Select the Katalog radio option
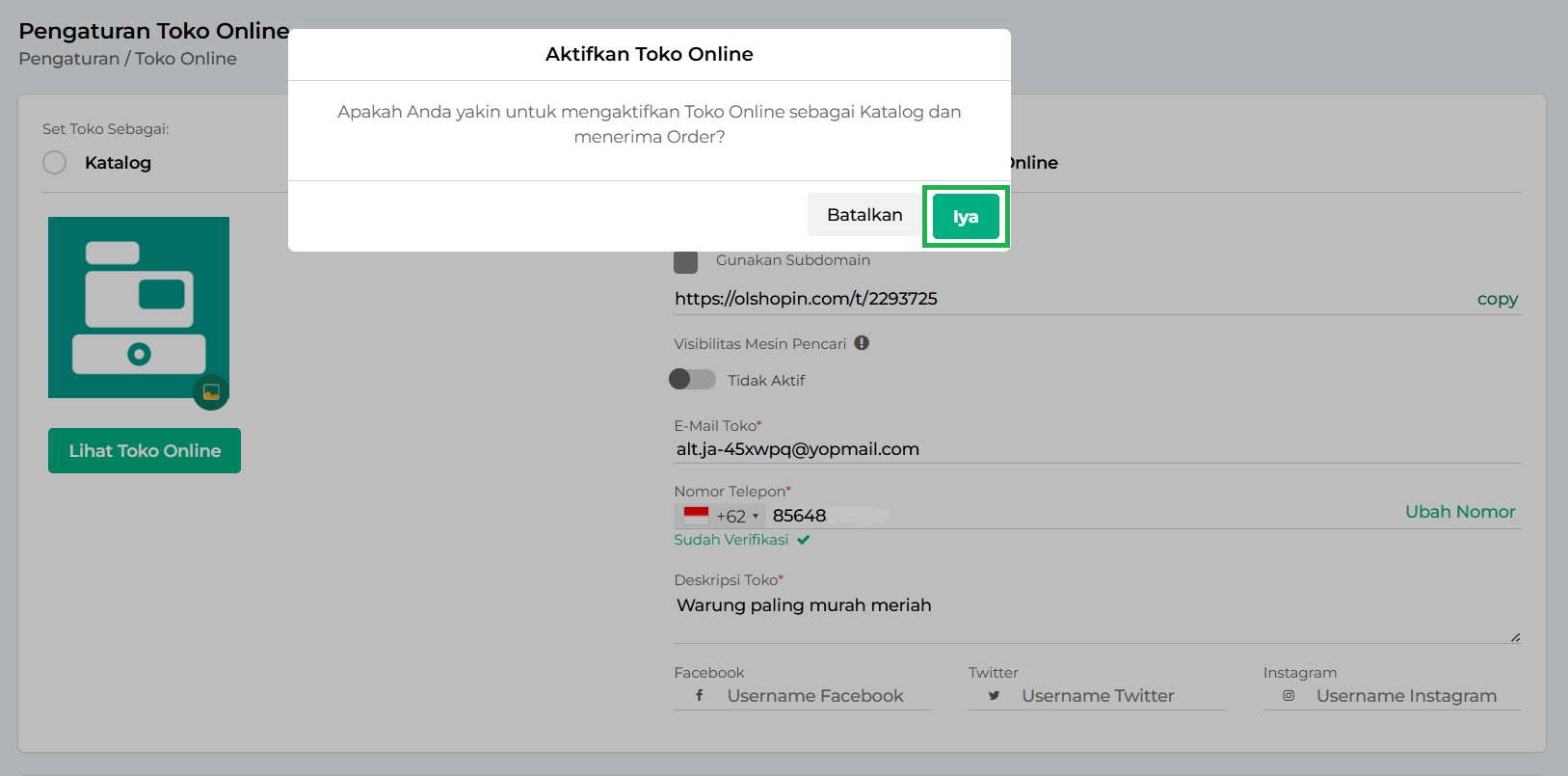1568x776 pixels. [x=55, y=163]
